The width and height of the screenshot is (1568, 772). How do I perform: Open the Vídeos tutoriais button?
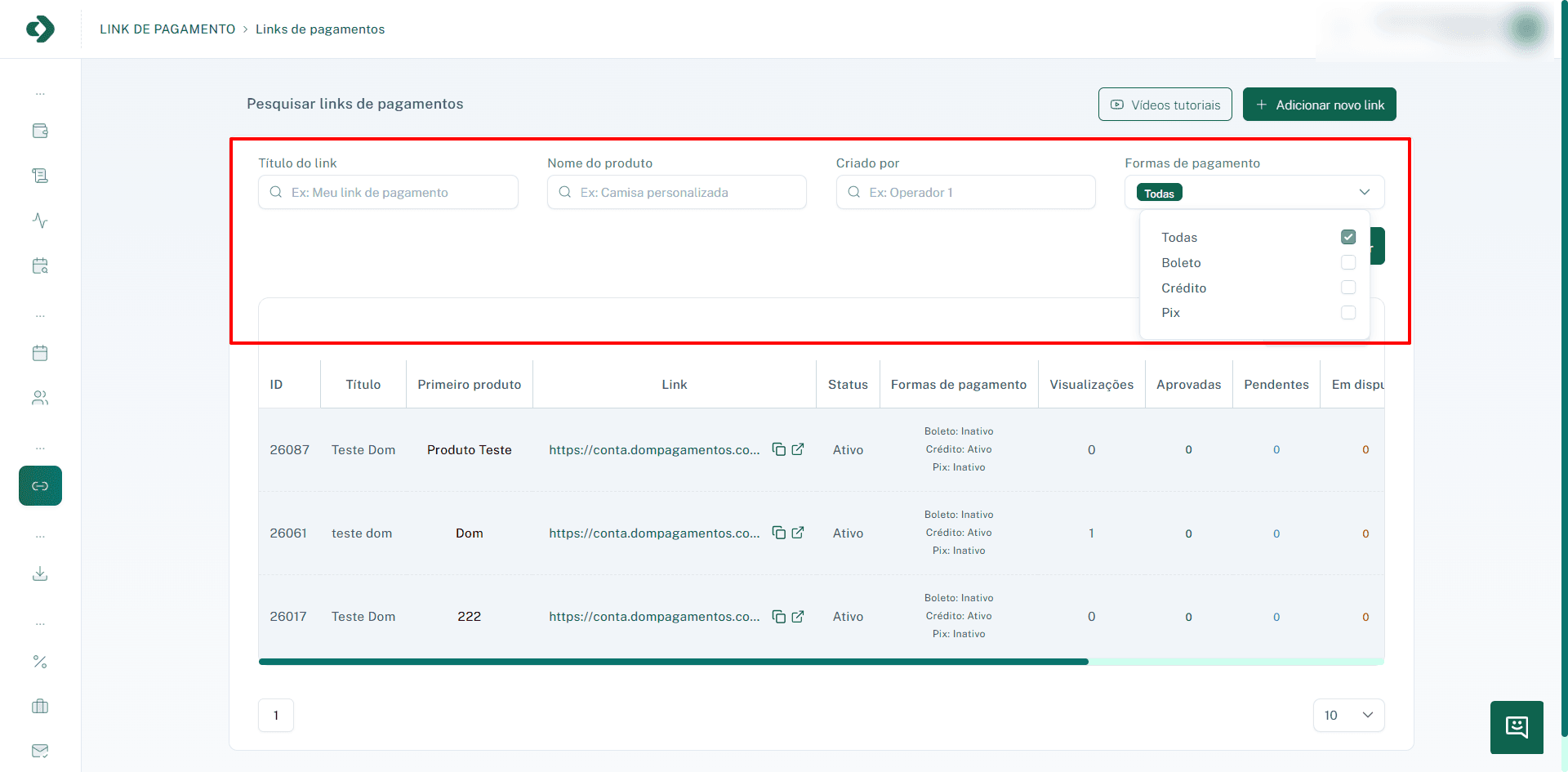click(x=1165, y=104)
